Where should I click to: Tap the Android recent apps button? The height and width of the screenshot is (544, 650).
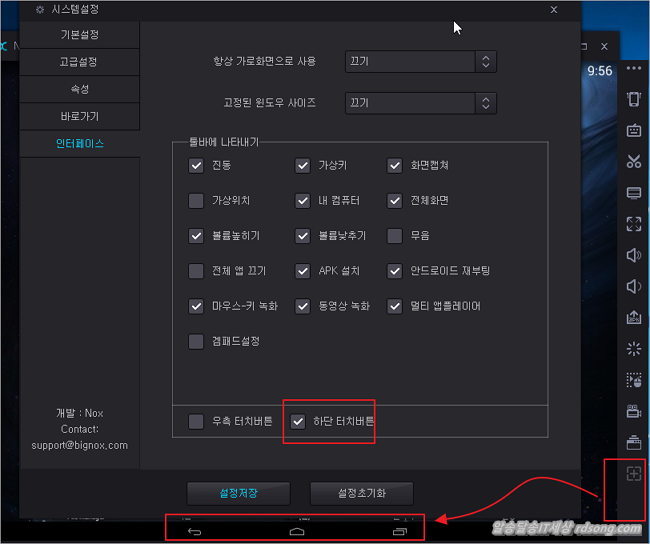tap(400, 532)
